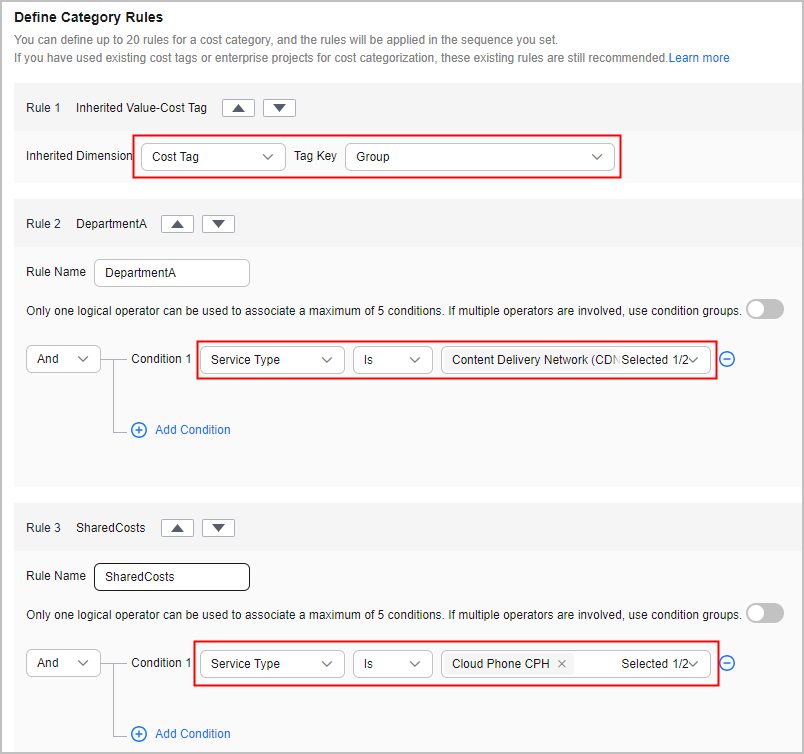The image size is (804, 754).
Task: Move DepartmentA rule up
Action: [x=177, y=224]
